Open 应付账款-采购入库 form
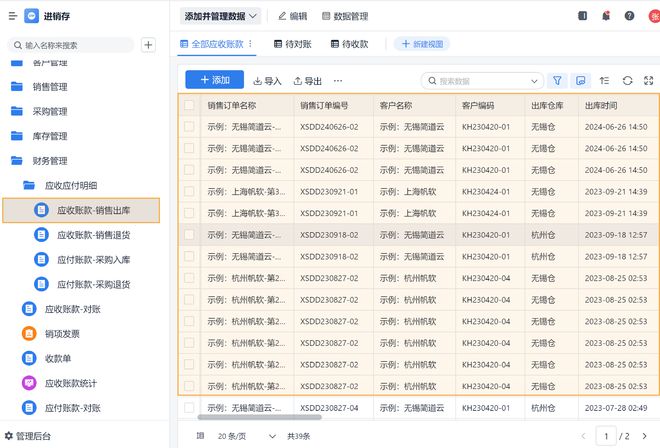The height and width of the screenshot is (448, 660). (93, 260)
